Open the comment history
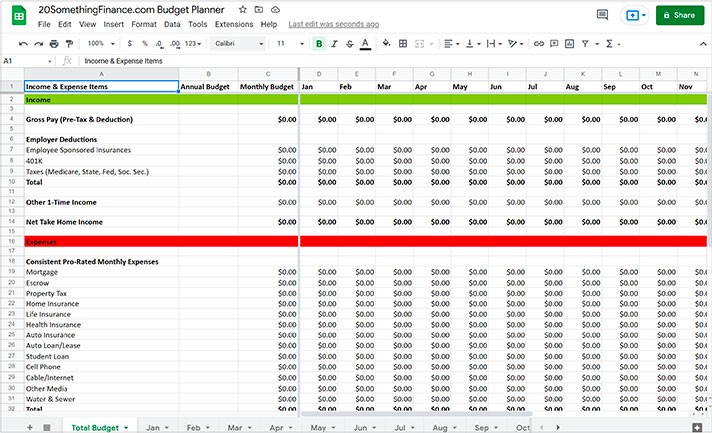712x433 pixels. pyautogui.click(x=602, y=15)
